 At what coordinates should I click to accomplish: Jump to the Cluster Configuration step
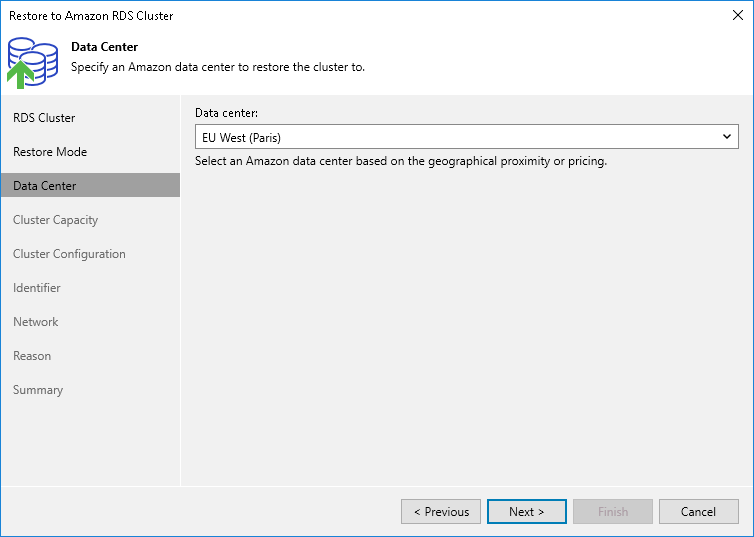(x=69, y=254)
